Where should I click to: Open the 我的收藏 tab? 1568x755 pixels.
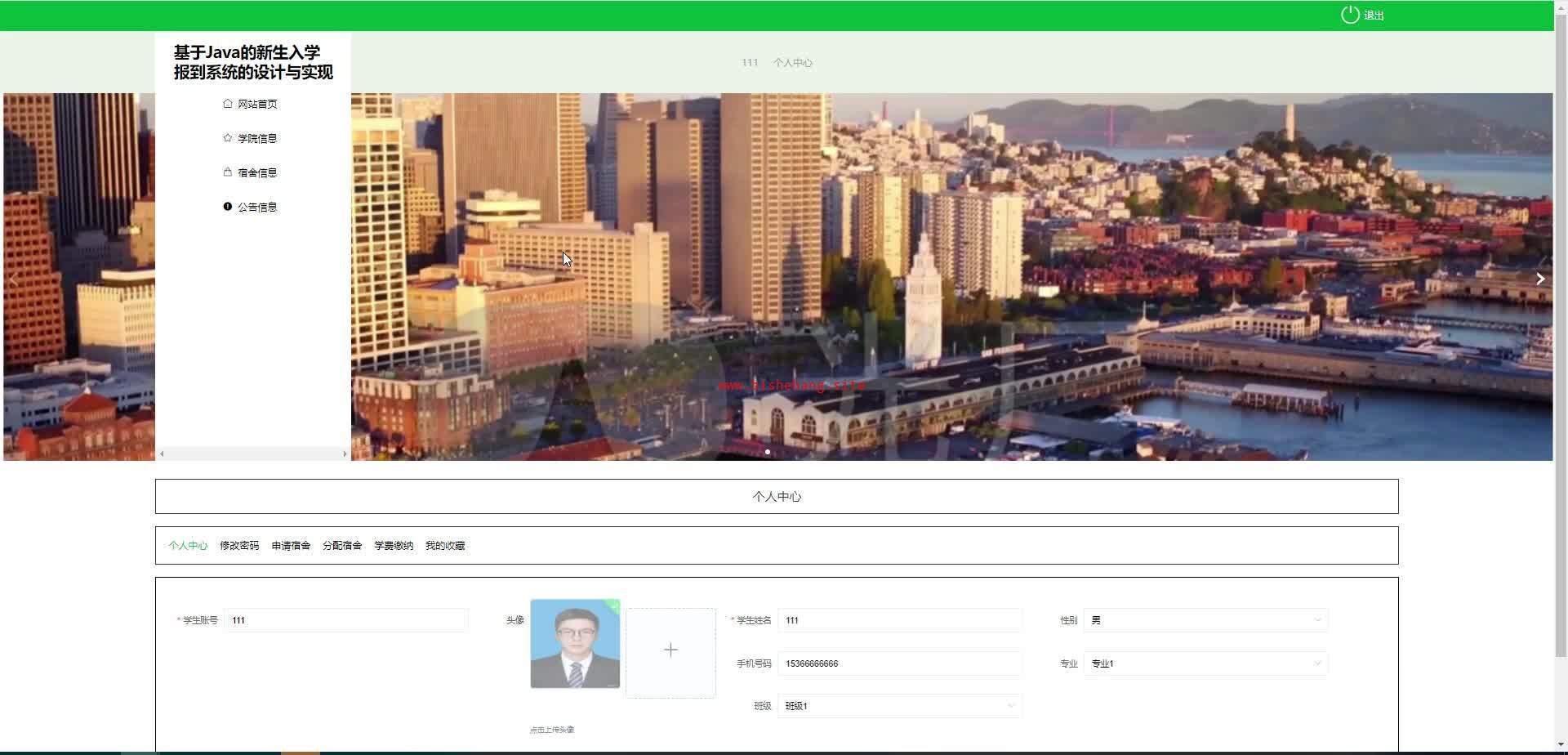[445, 546]
